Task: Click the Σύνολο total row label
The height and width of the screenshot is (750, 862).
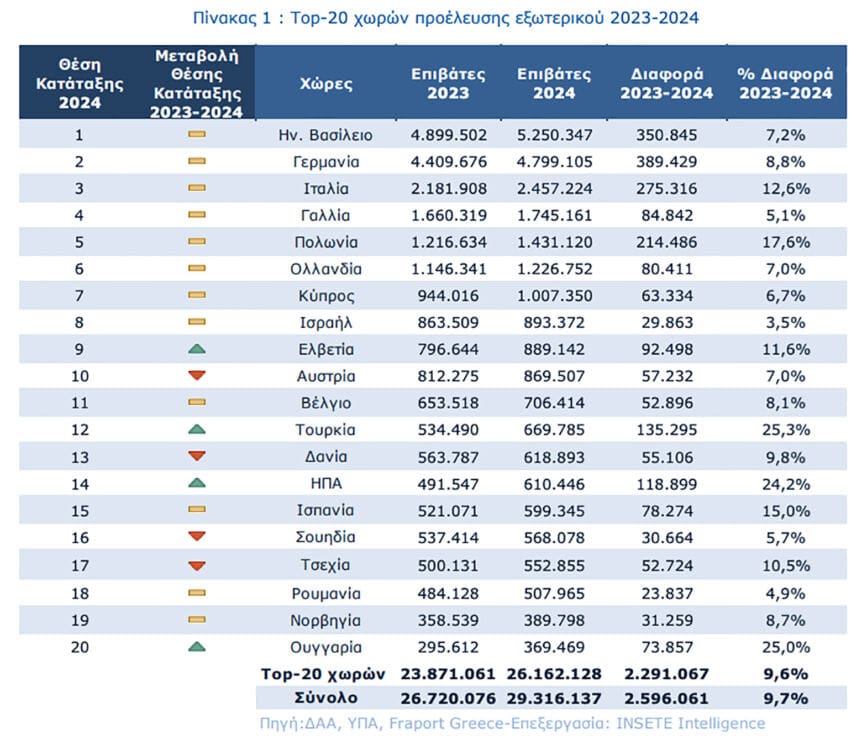Action: (326, 698)
